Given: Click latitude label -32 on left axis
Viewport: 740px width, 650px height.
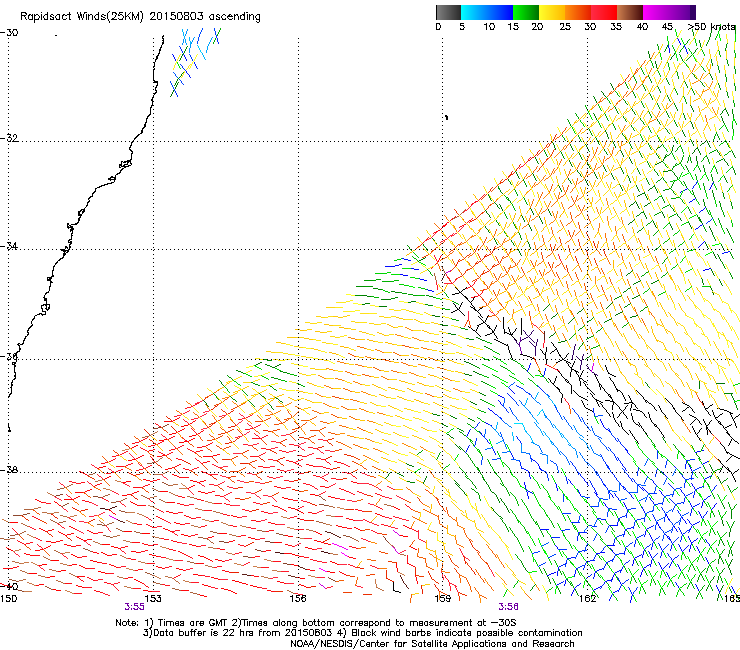Looking at the screenshot, I should click(9, 138).
